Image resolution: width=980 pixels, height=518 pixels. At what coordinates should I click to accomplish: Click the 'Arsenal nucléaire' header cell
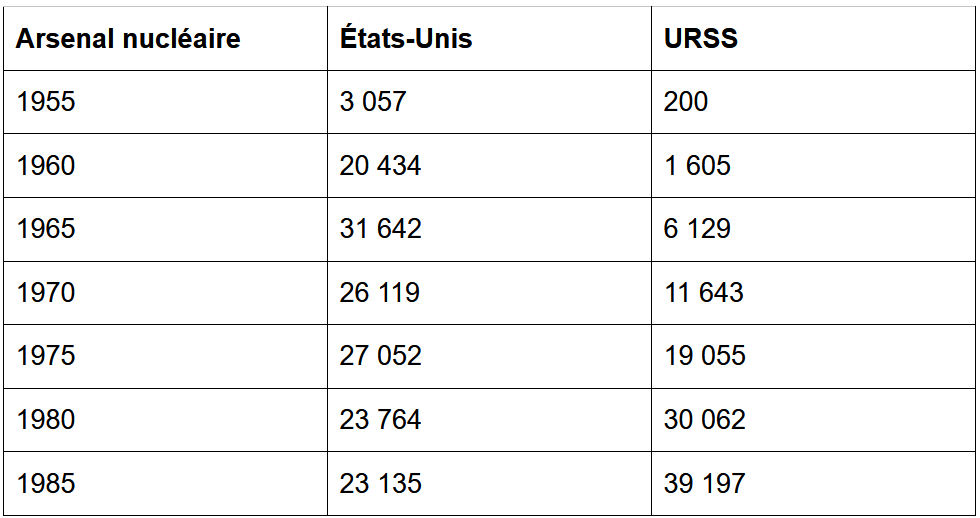165,39
